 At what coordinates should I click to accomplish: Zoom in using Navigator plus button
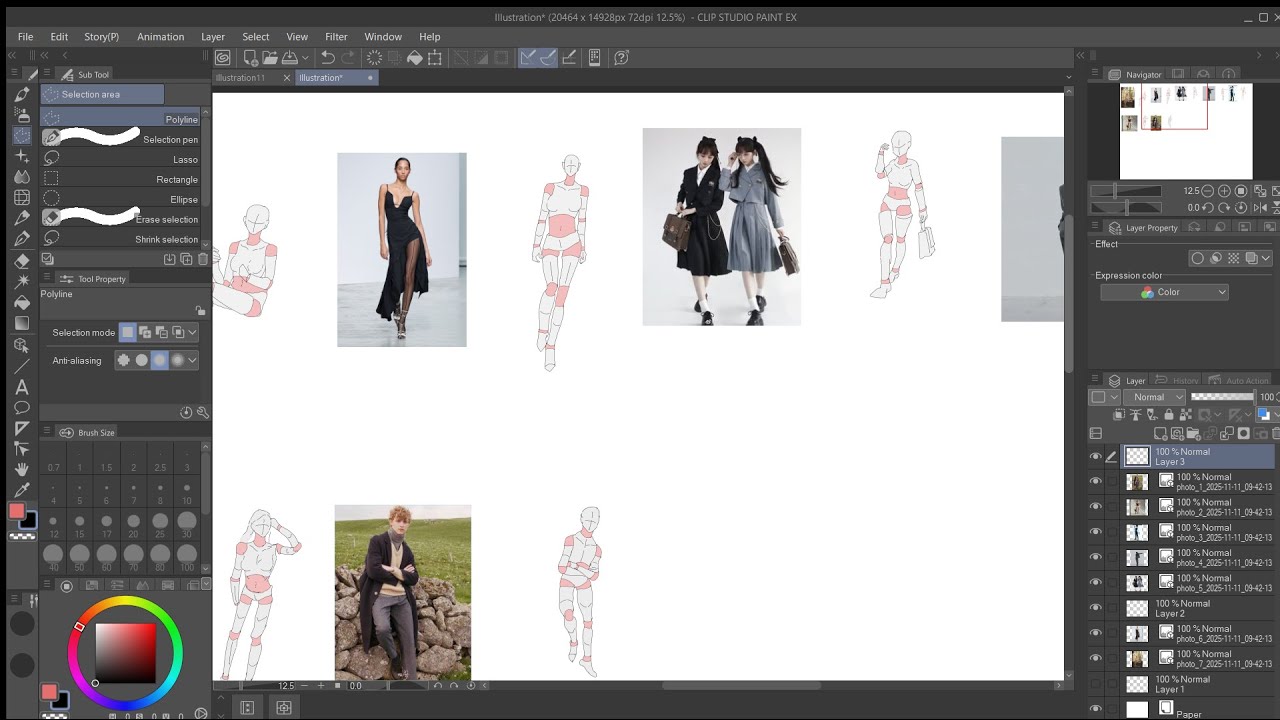(1224, 191)
